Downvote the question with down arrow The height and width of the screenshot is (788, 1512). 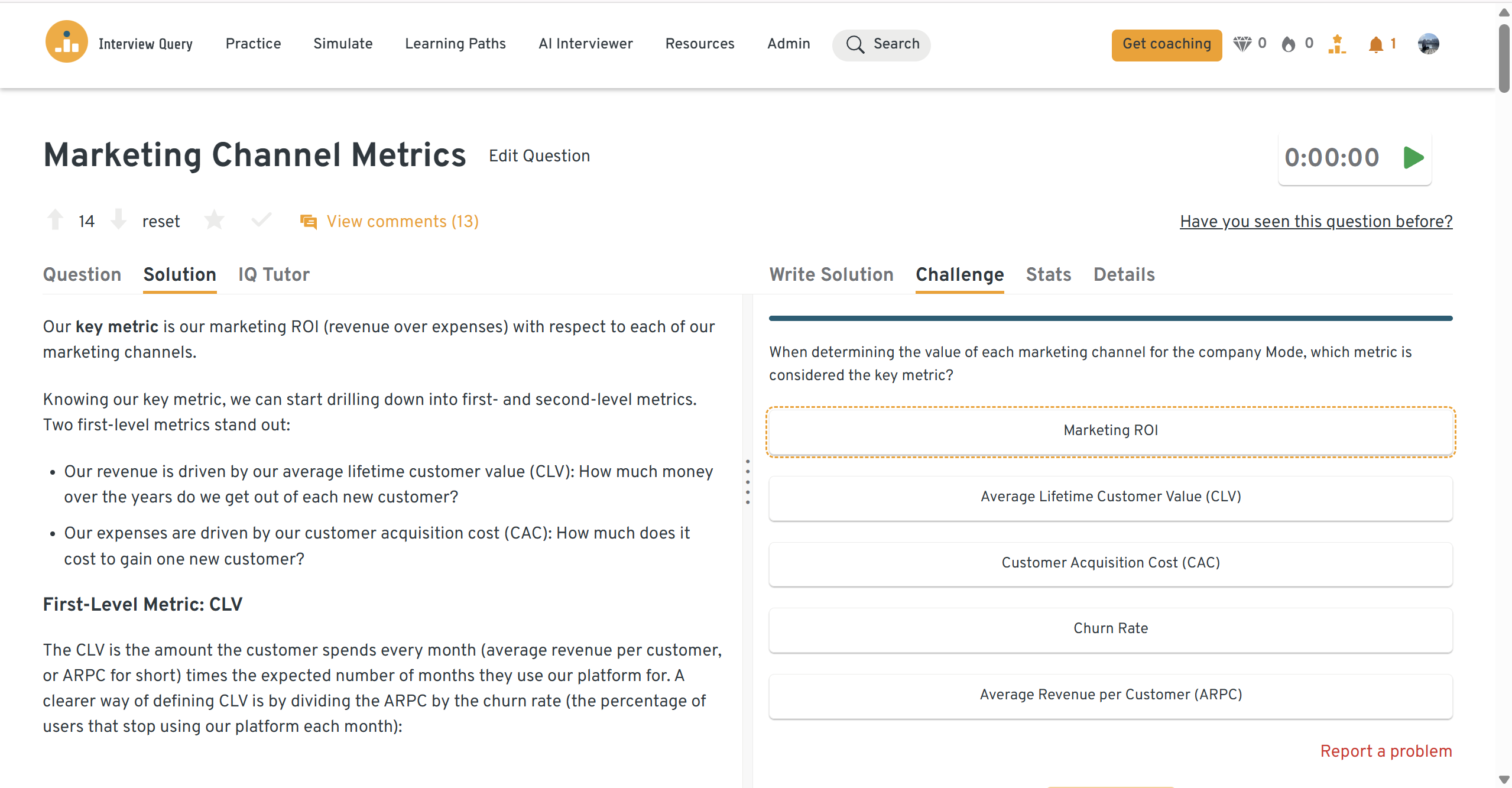119,220
